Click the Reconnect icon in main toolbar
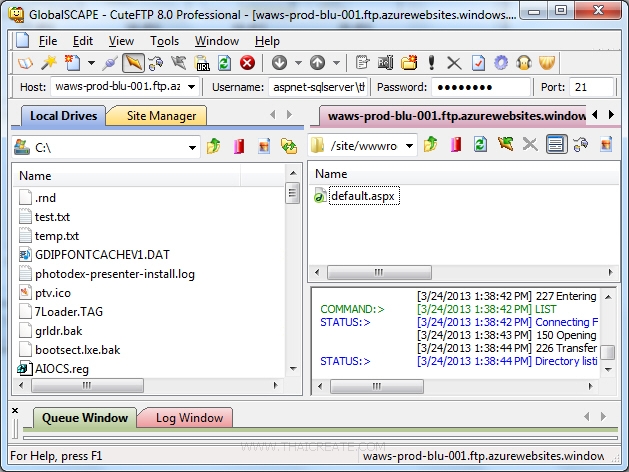This screenshot has width=629, height=472. click(x=156, y=63)
